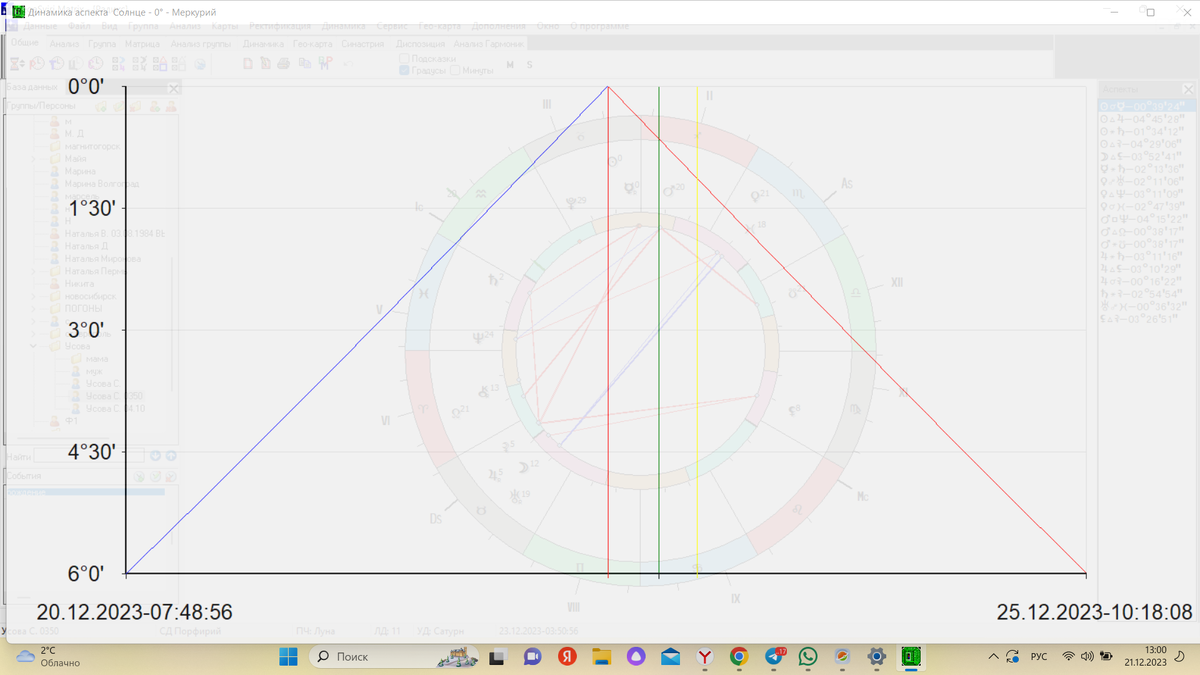Open the weather widget showing 2°C Облачно

click(x=48, y=656)
